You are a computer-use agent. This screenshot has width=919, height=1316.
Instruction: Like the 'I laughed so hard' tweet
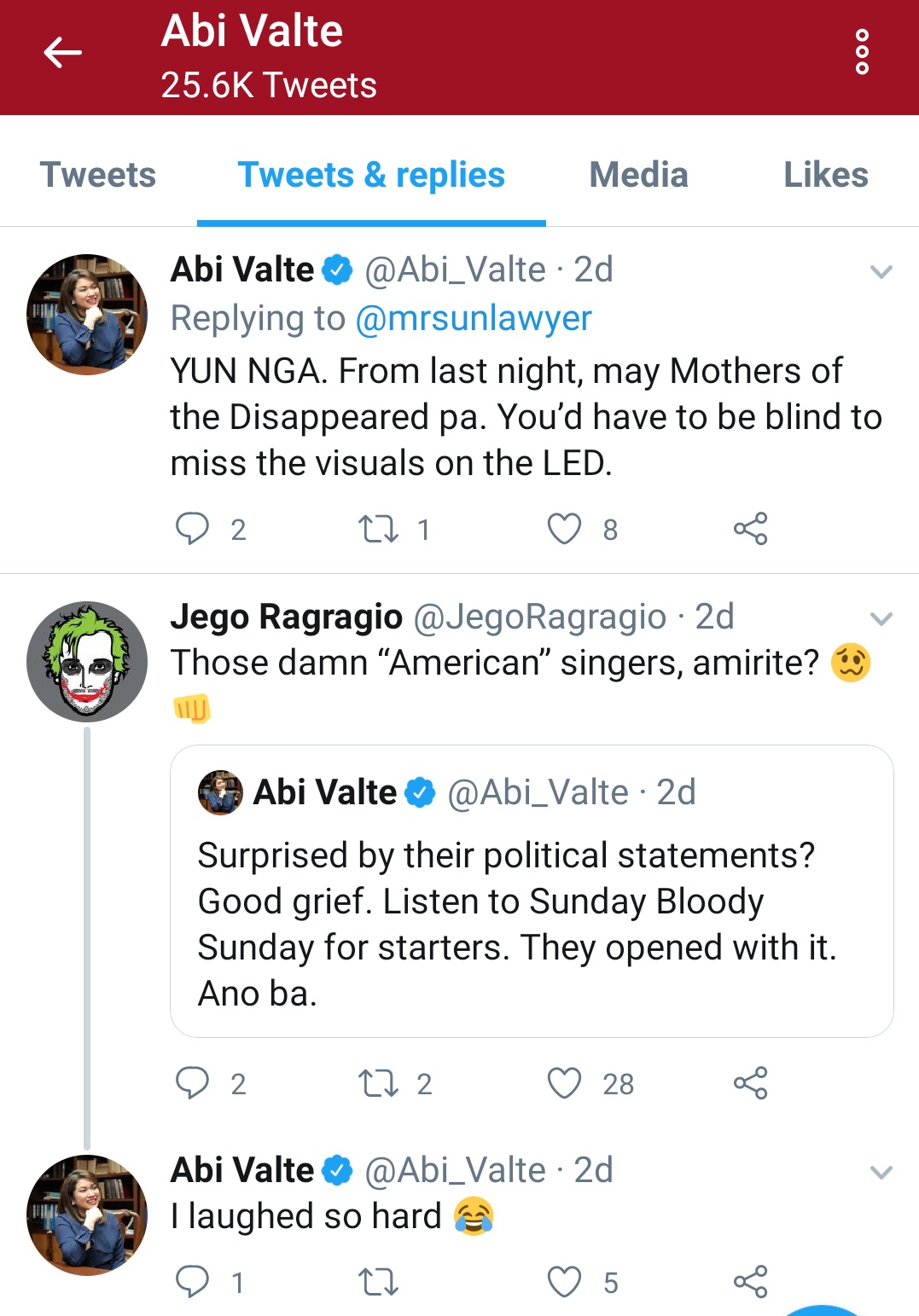[564, 1282]
